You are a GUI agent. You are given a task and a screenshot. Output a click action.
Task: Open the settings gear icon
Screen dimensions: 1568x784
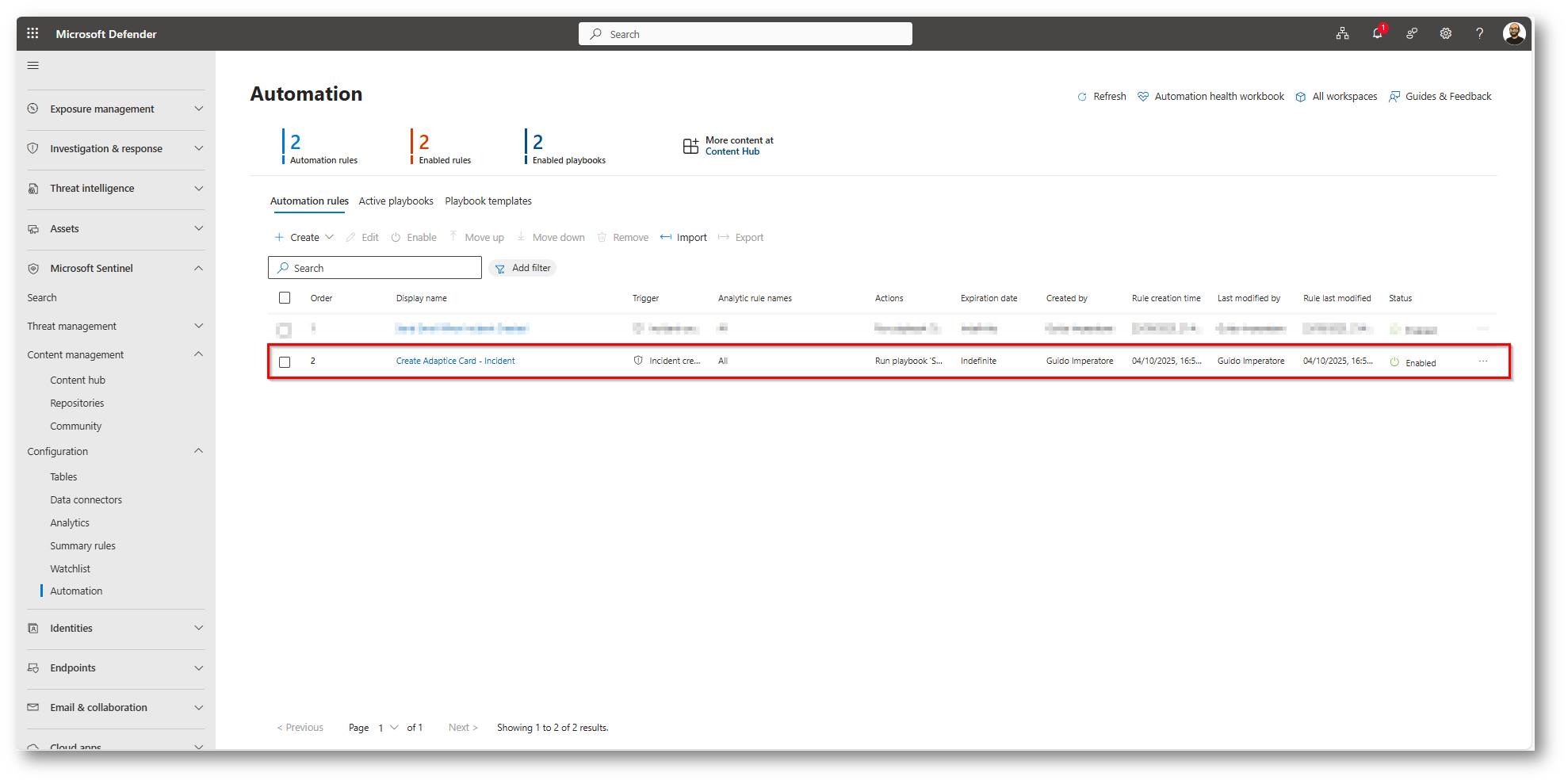click(x=1445, y=33)
